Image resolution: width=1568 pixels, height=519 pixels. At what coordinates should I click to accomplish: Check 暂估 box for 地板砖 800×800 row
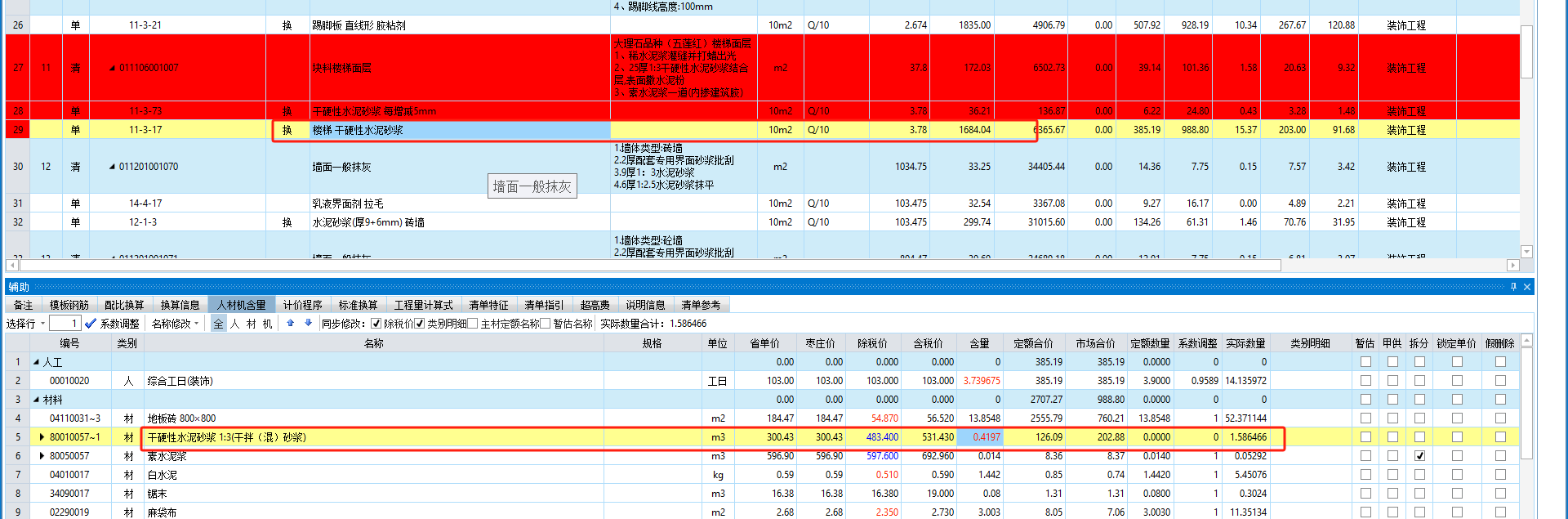1365,418
